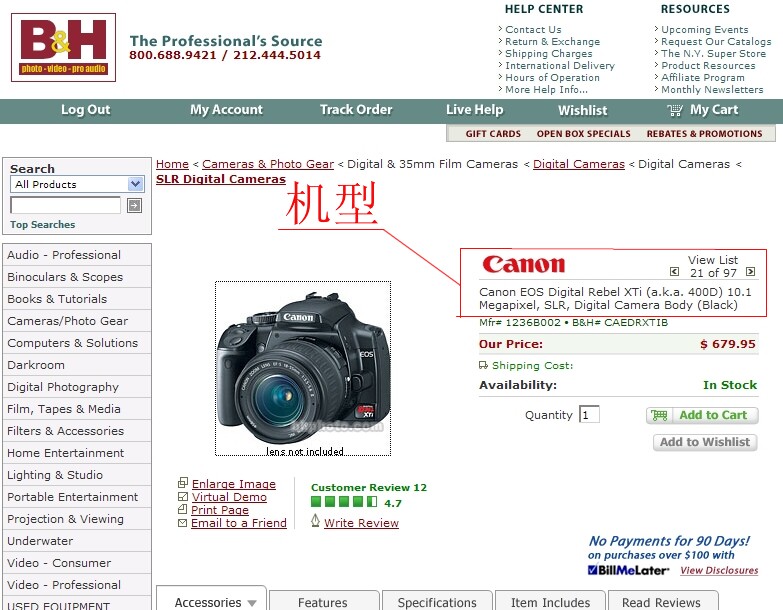Click the search go arrow button
This screenshot has width=783, height=610.
134,205
